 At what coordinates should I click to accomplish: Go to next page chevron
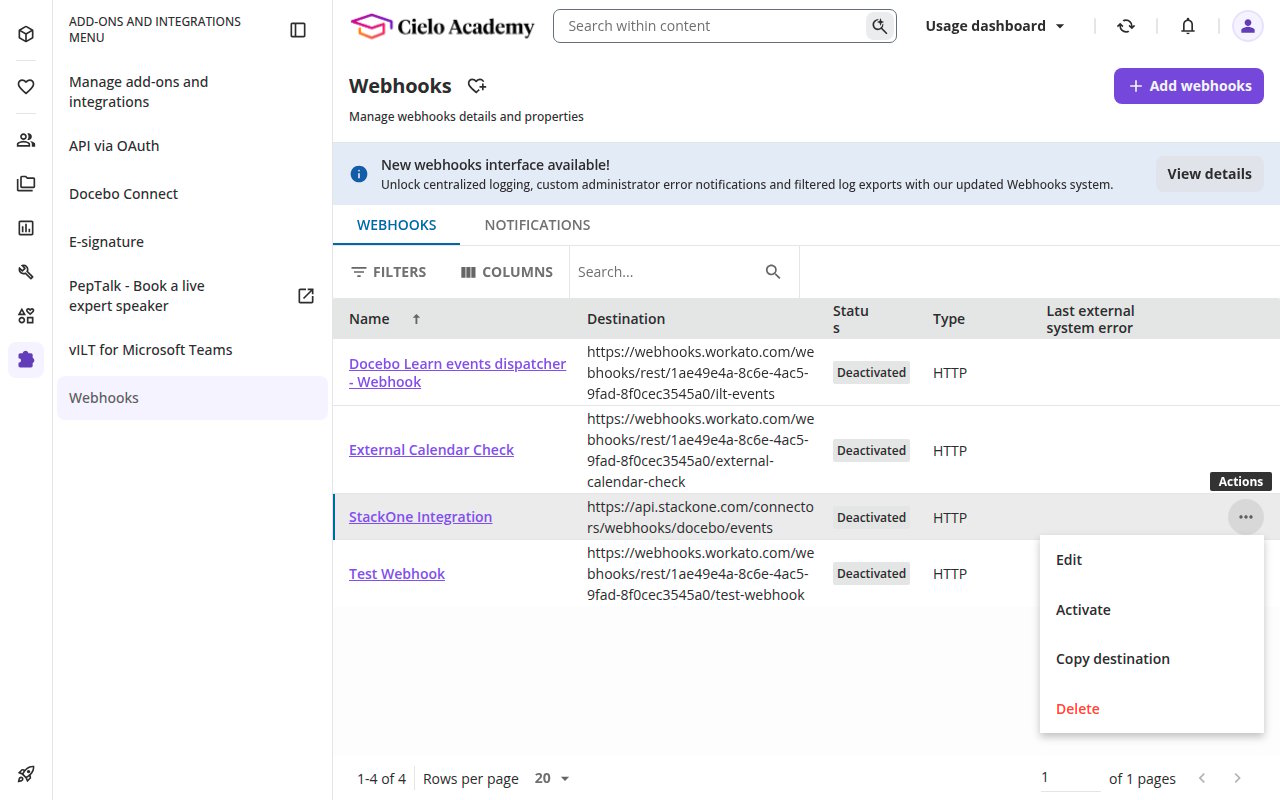click(x=1237, y=778)
